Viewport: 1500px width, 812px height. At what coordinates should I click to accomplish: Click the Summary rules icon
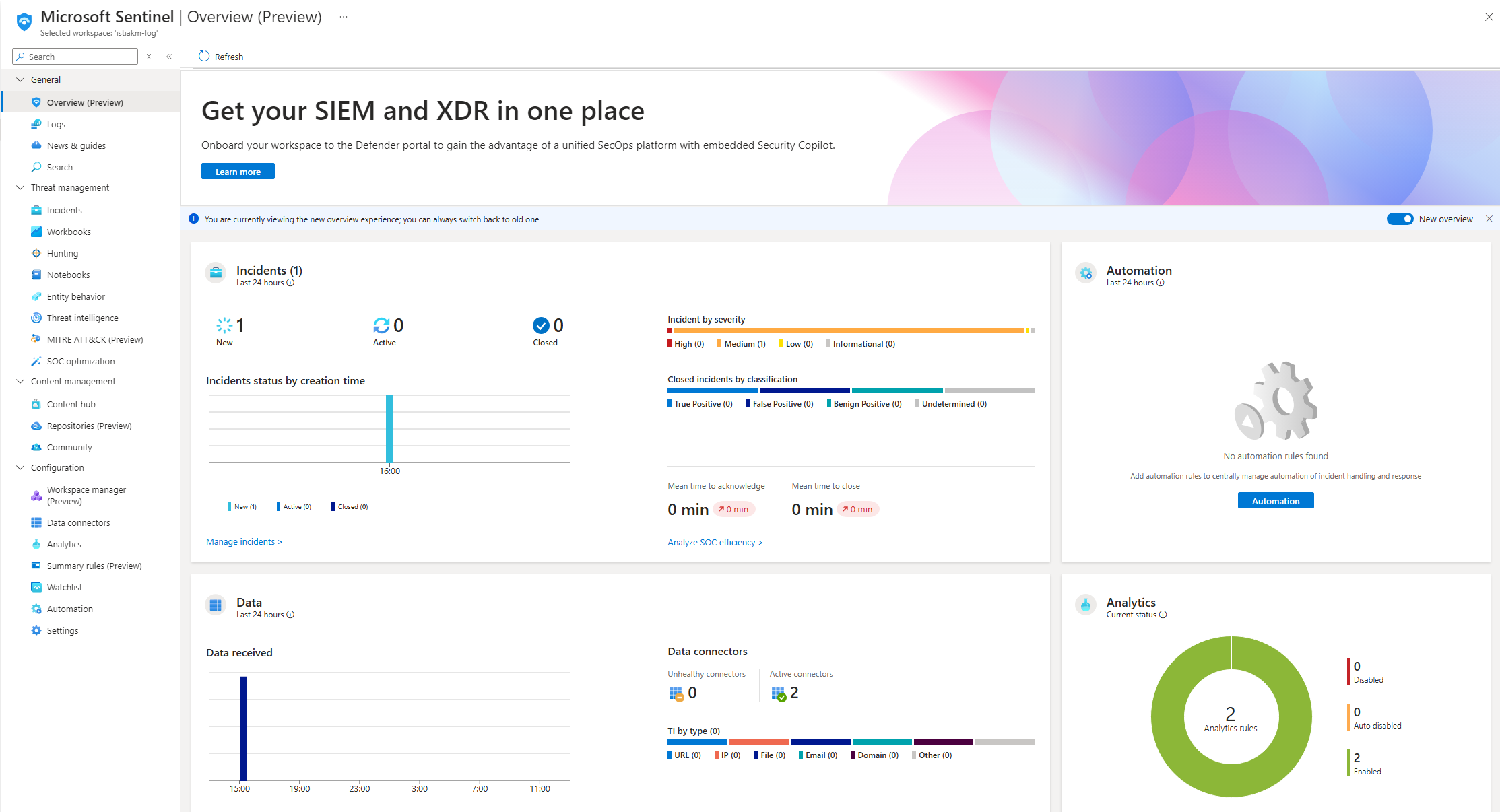pyautogui.click(x=36, y=566)
